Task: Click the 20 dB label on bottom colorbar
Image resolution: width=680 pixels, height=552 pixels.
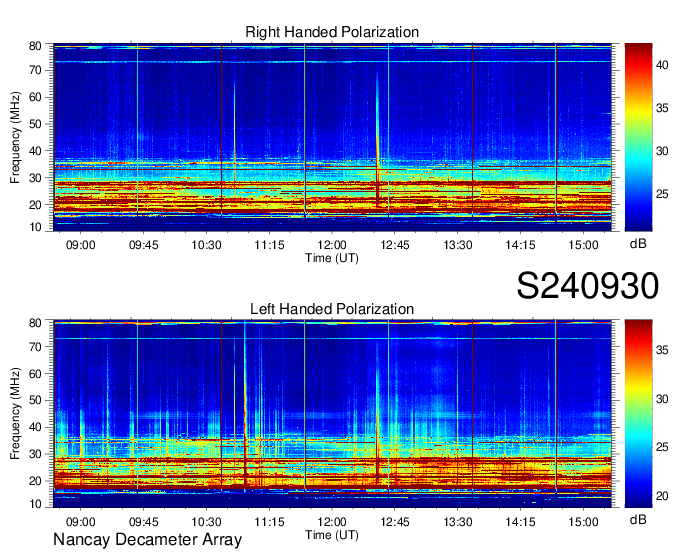Action: [x=662, y=496]
